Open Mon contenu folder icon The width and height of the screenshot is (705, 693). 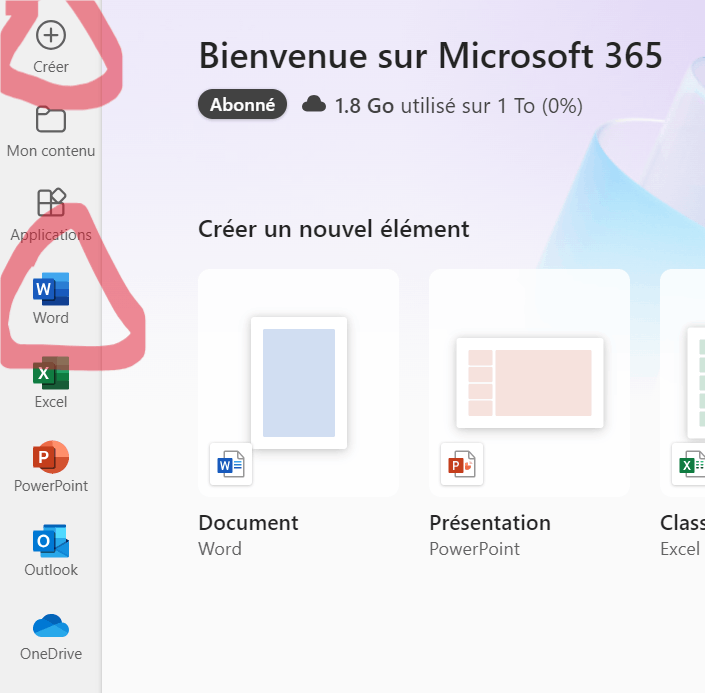(x=51, y=120)
